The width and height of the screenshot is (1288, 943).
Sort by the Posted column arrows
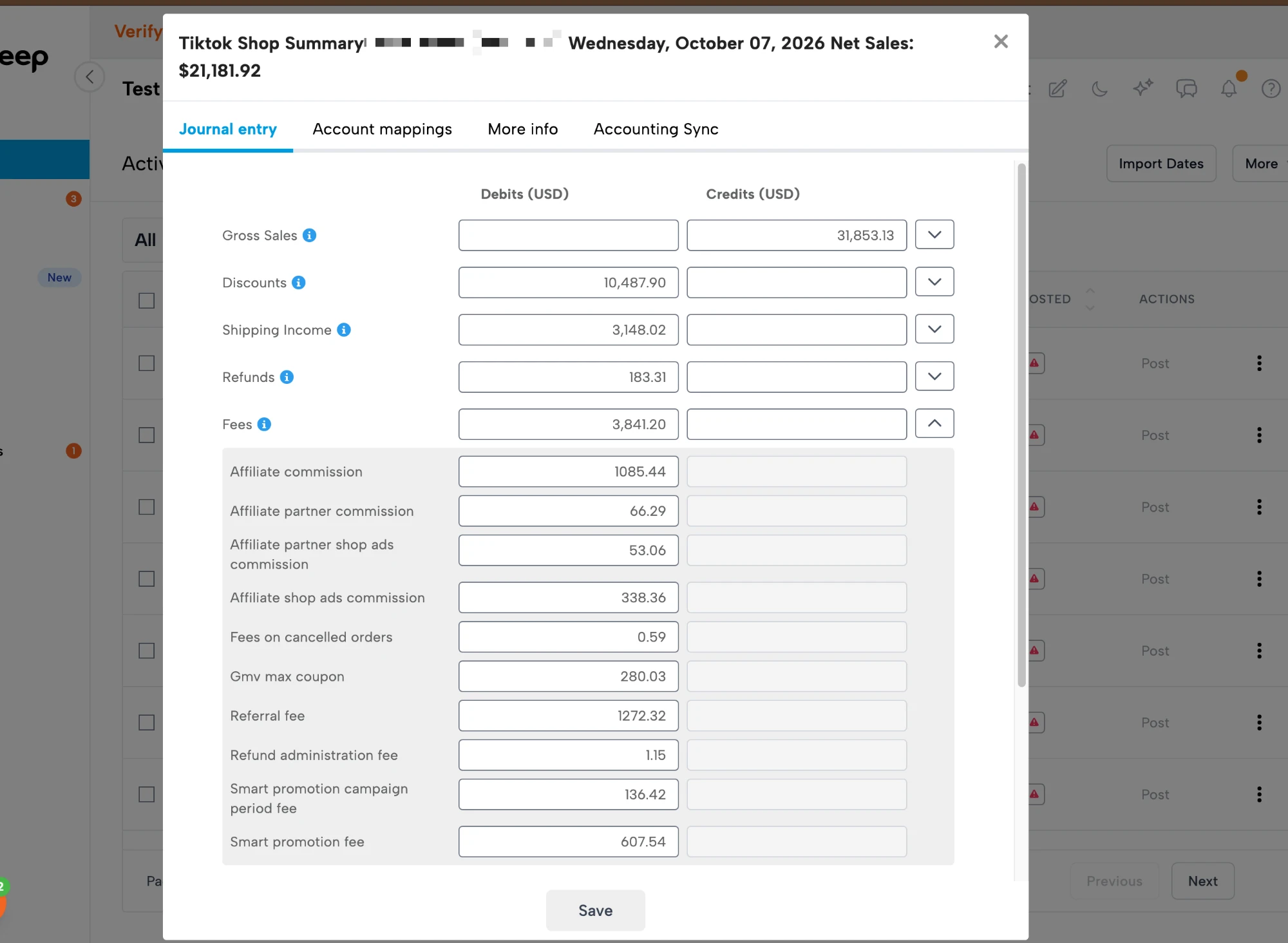1090,299
